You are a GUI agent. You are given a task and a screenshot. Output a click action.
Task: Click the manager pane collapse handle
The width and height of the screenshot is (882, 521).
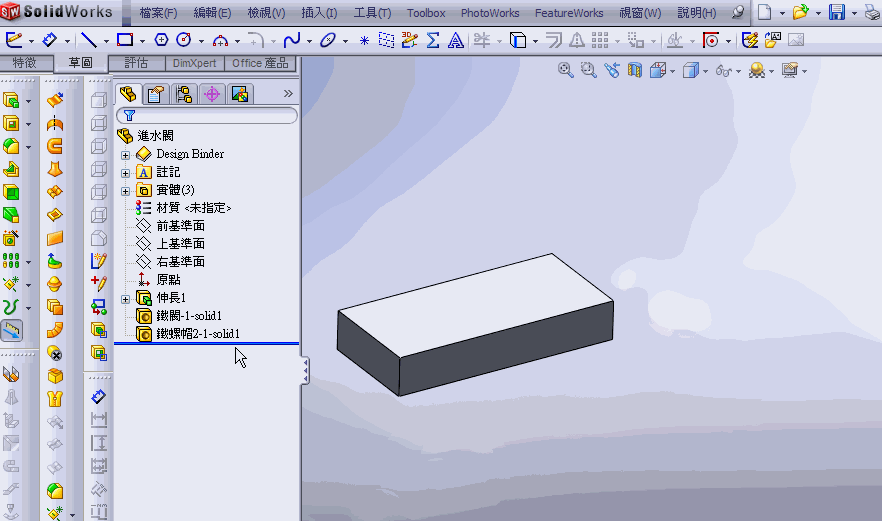305,371
